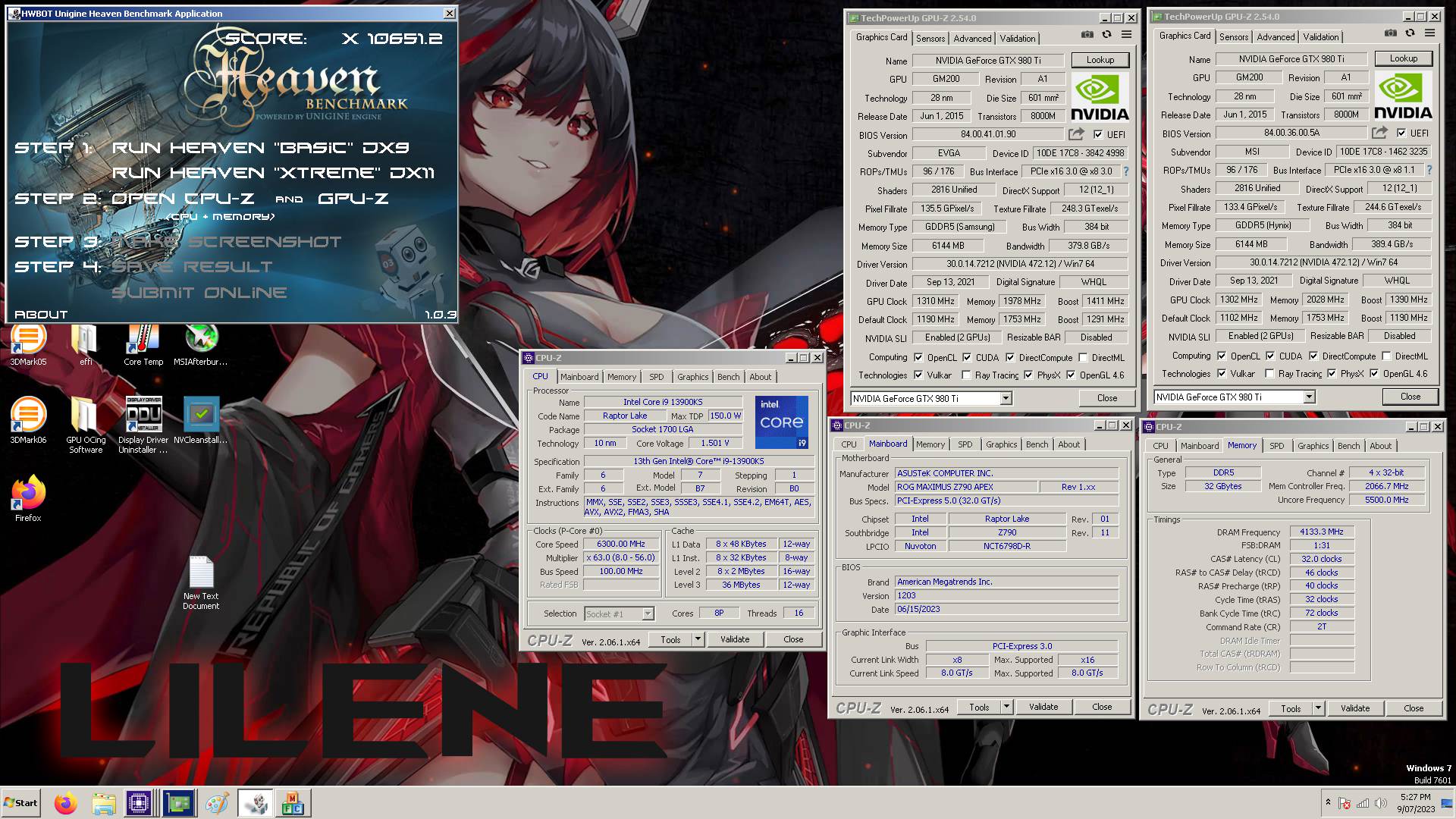Toggle OpenGL 4.6 checkbox in right GPU-Z

tap(1374, 373)
